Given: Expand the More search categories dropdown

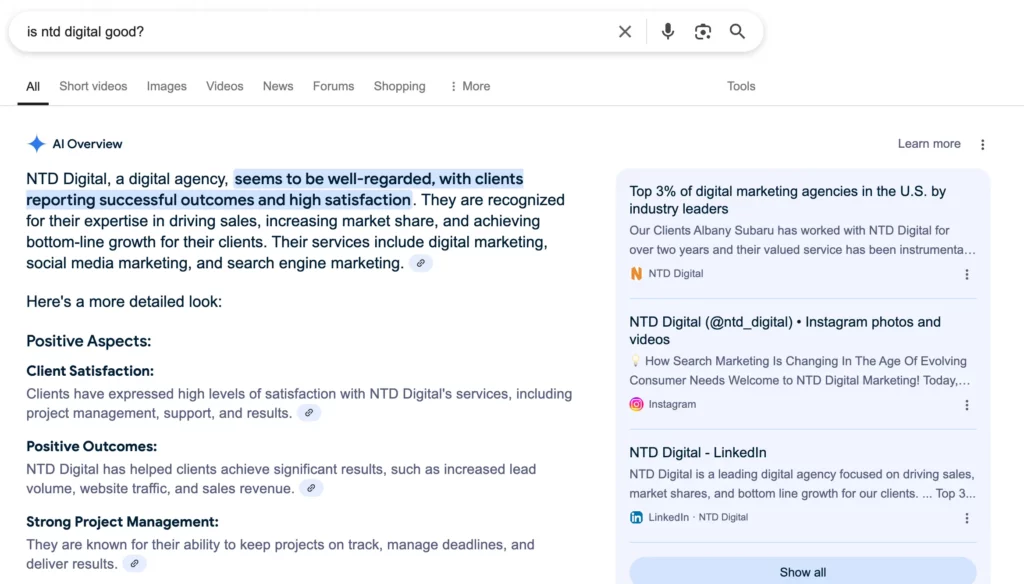Looking at the screenshot, I should coord(469,86).
